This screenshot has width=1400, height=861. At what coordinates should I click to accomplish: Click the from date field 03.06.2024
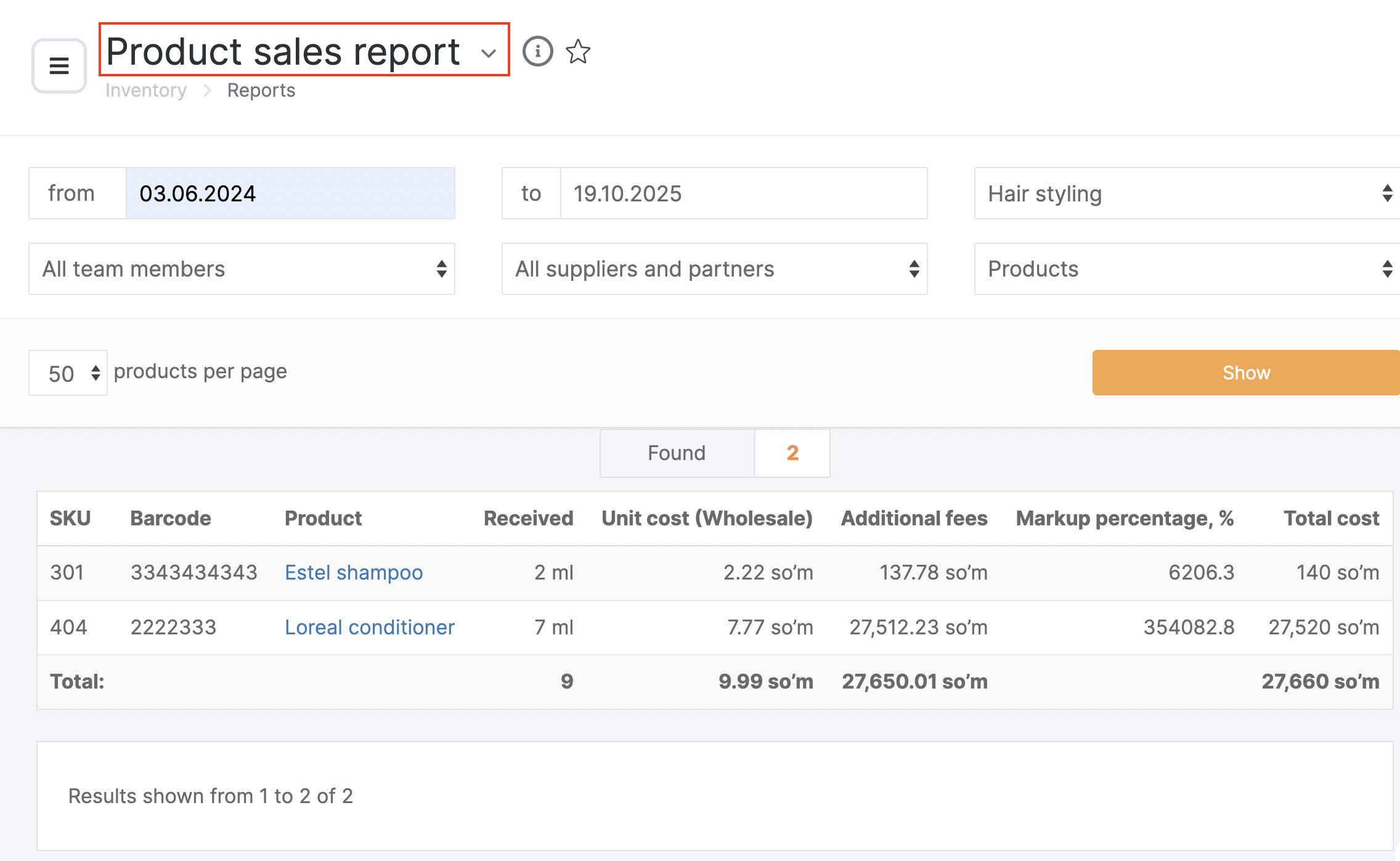(290, 193)
